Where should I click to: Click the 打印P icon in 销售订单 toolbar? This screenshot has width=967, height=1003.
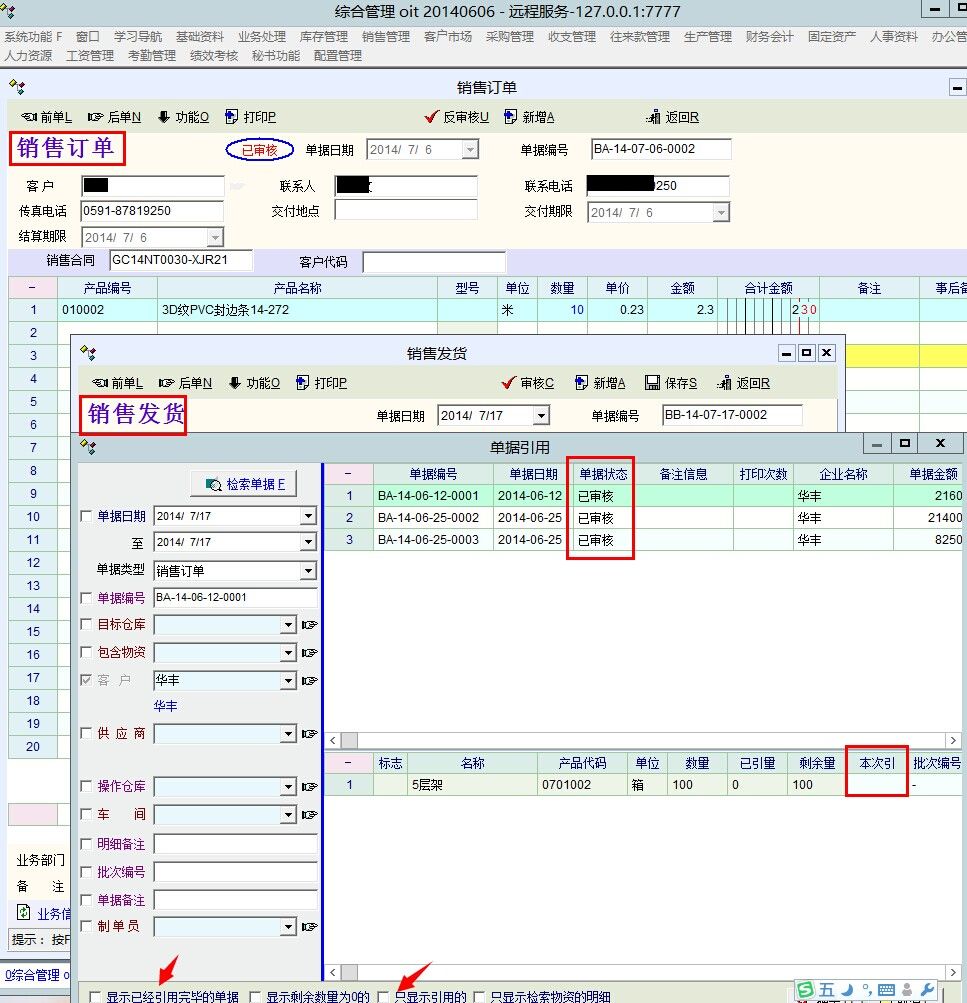click(x=232, y=117)
